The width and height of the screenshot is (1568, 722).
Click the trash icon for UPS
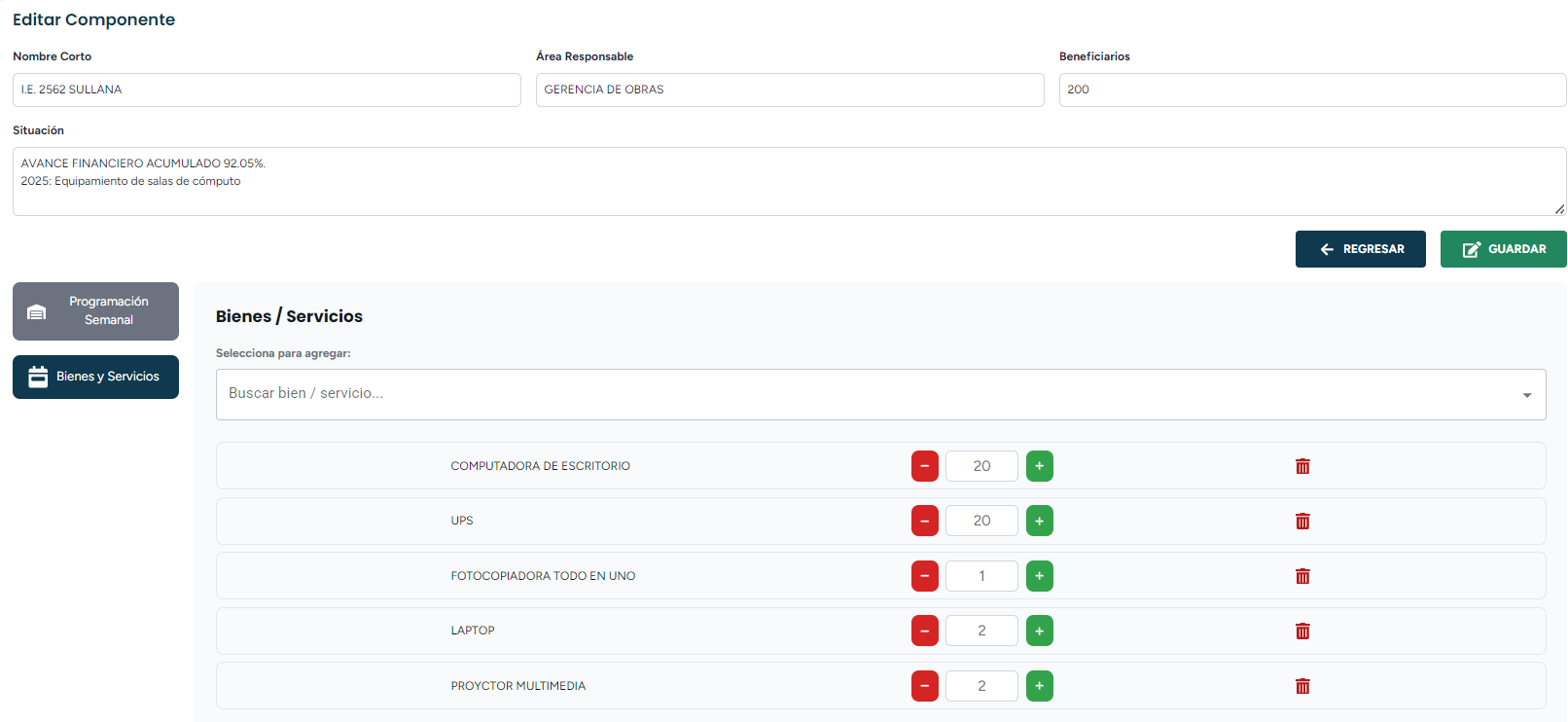(x=1302, y=522)
